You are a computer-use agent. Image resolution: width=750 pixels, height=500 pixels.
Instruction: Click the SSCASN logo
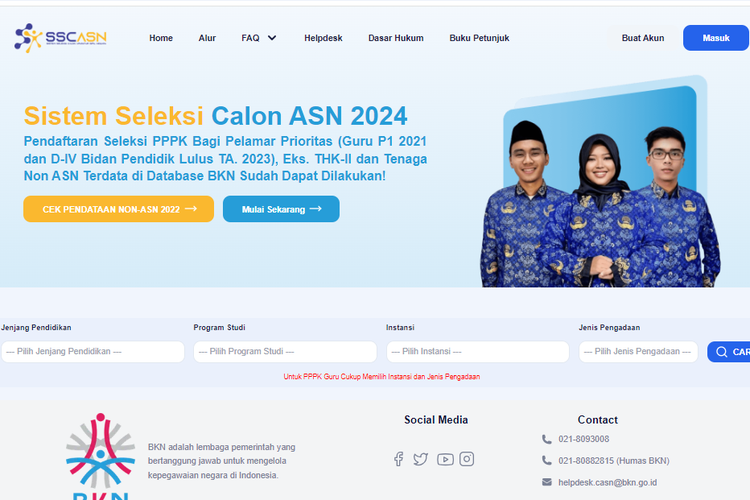click(60, 38)
